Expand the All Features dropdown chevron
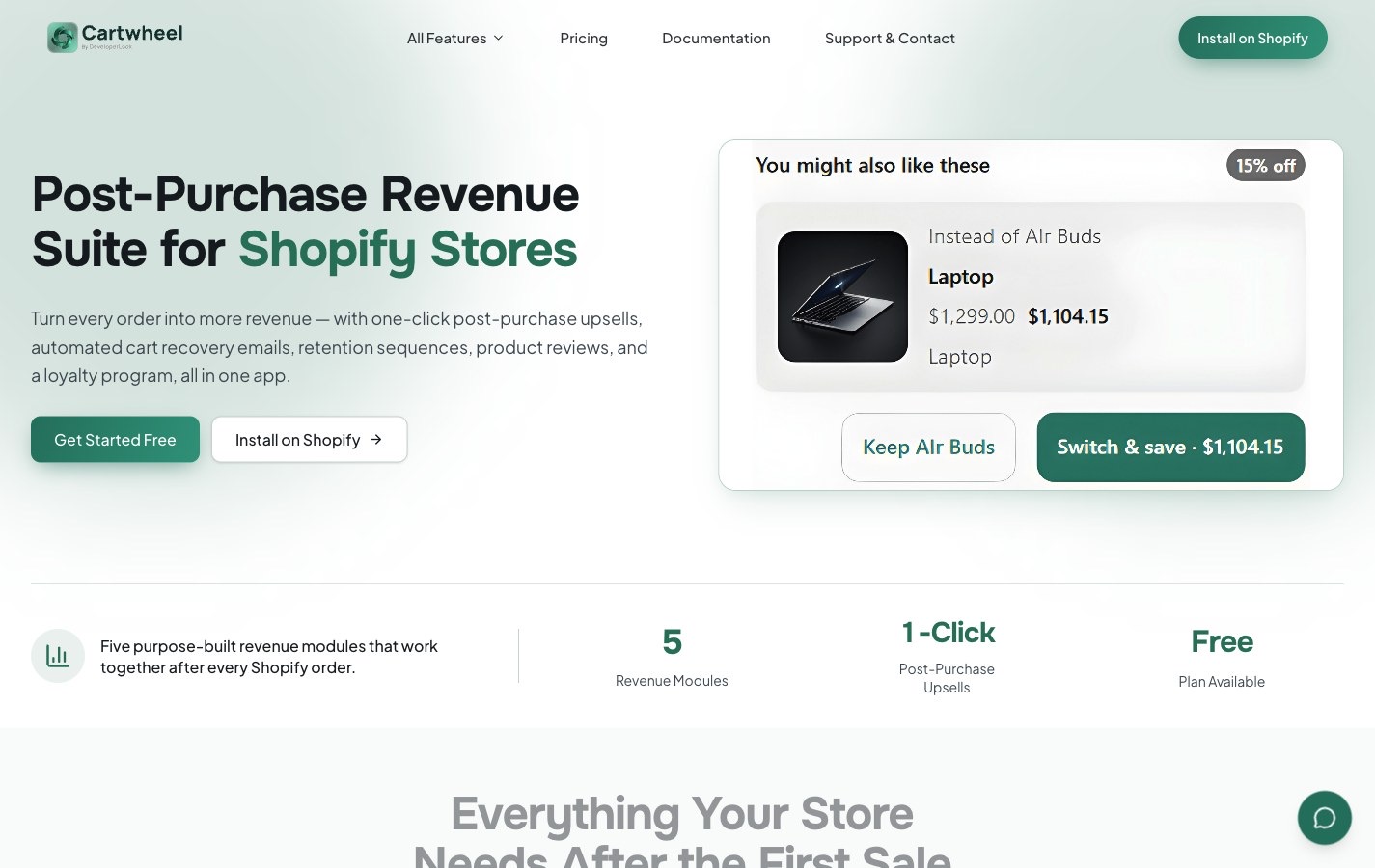This screenshot has height=868, width=1375. 499,38
